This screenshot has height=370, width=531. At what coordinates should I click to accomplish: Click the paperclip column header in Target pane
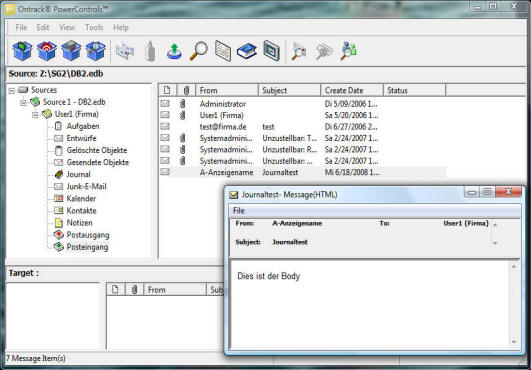point(134,290)
